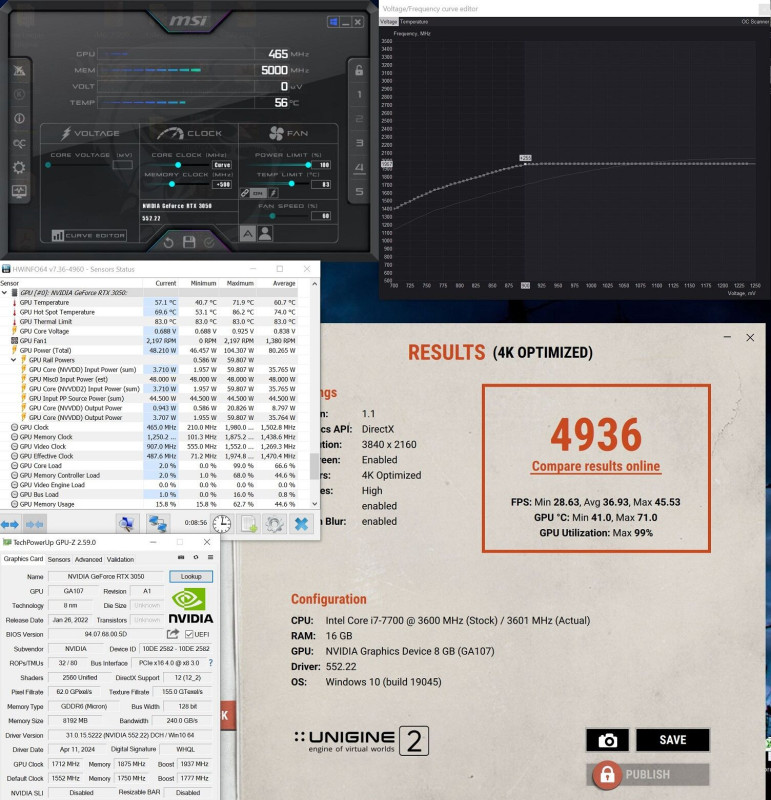This screenshot has height=800, width=771.
Task: Toggle the profile lock padlock in Afterburner
Action: click(359, 70)
